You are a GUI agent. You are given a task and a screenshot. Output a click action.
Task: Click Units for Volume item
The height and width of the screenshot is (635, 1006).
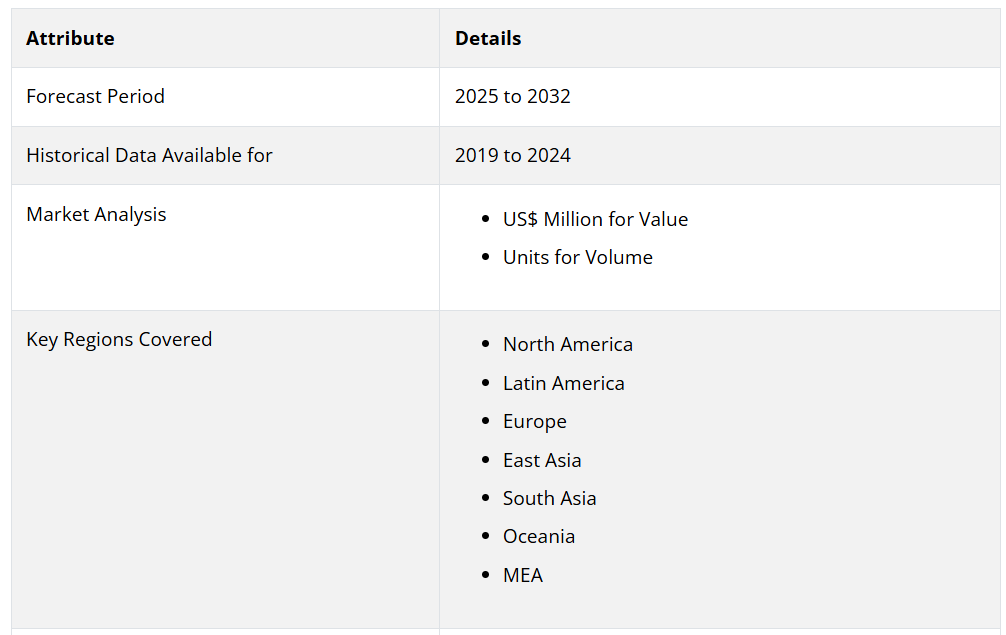(x=577, y=257)
